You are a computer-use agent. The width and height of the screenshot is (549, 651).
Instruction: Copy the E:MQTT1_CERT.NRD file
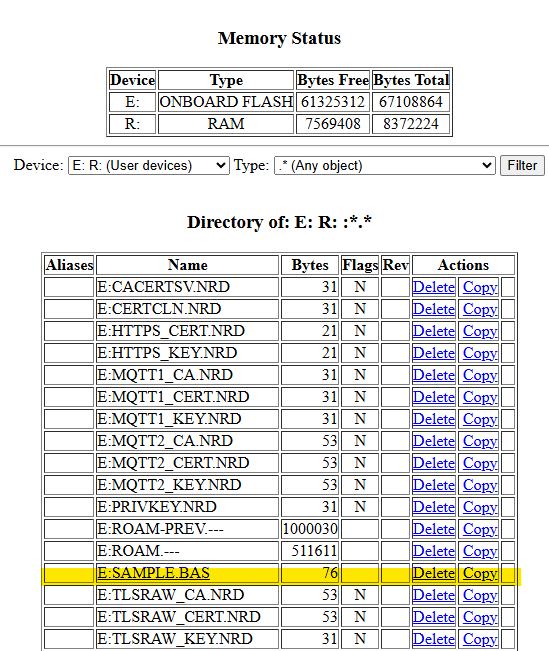(480, 397)
